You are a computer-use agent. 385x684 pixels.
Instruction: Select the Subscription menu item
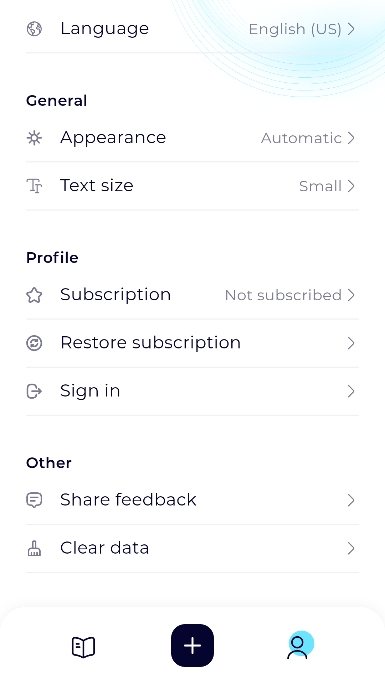[192, 295]
